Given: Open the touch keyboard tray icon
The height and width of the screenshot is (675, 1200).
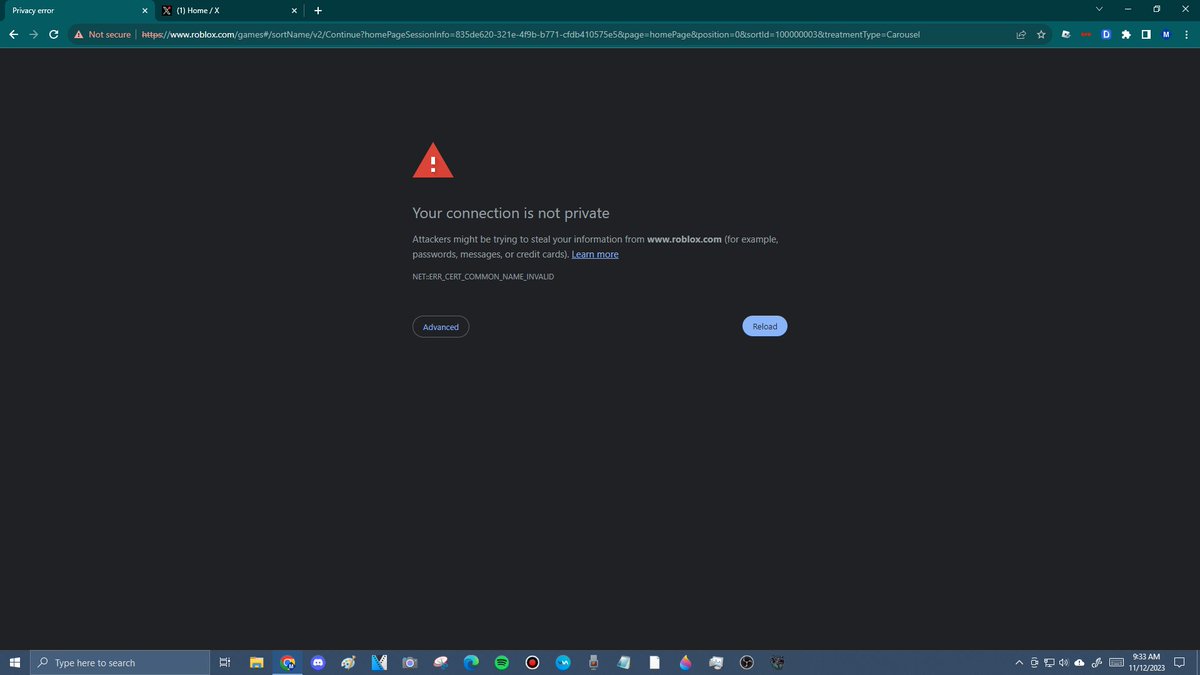Looking at the screenshot, I should [x=1117, y=662].
